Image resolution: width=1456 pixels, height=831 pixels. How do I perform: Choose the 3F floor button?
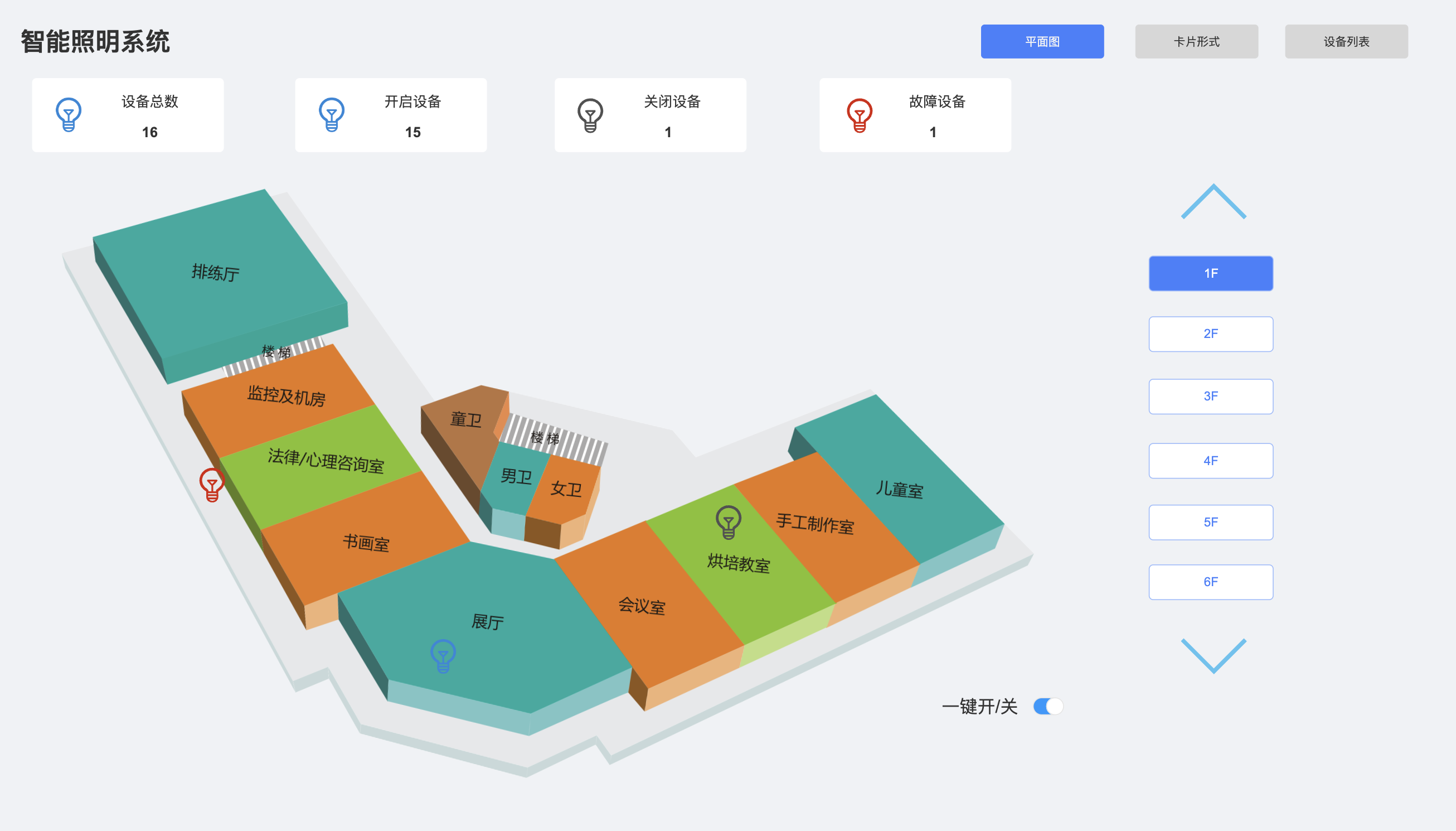pyautogui.click(x=1210, y=397)
